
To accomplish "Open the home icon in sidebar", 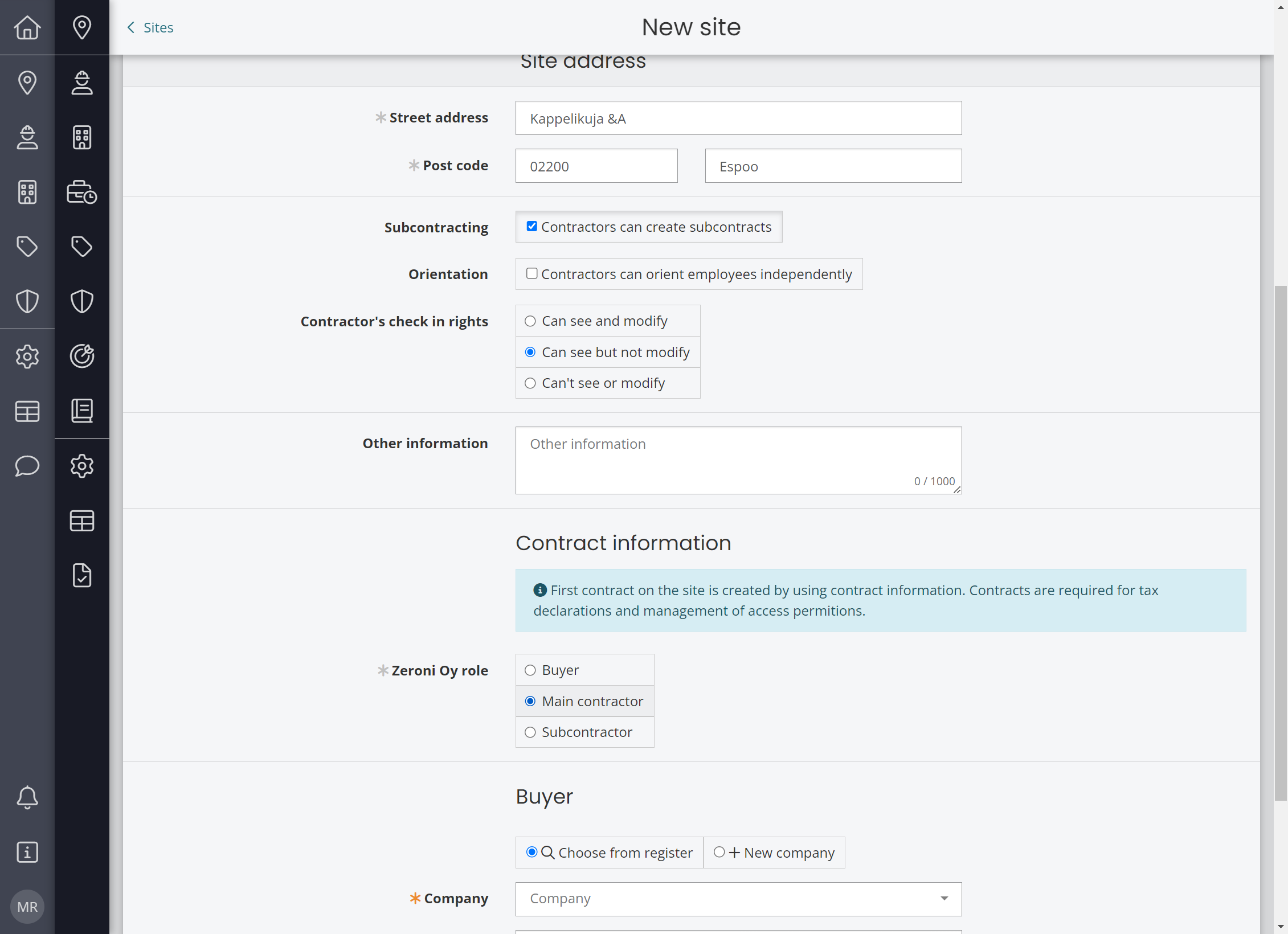I will [x=27, y=27].
